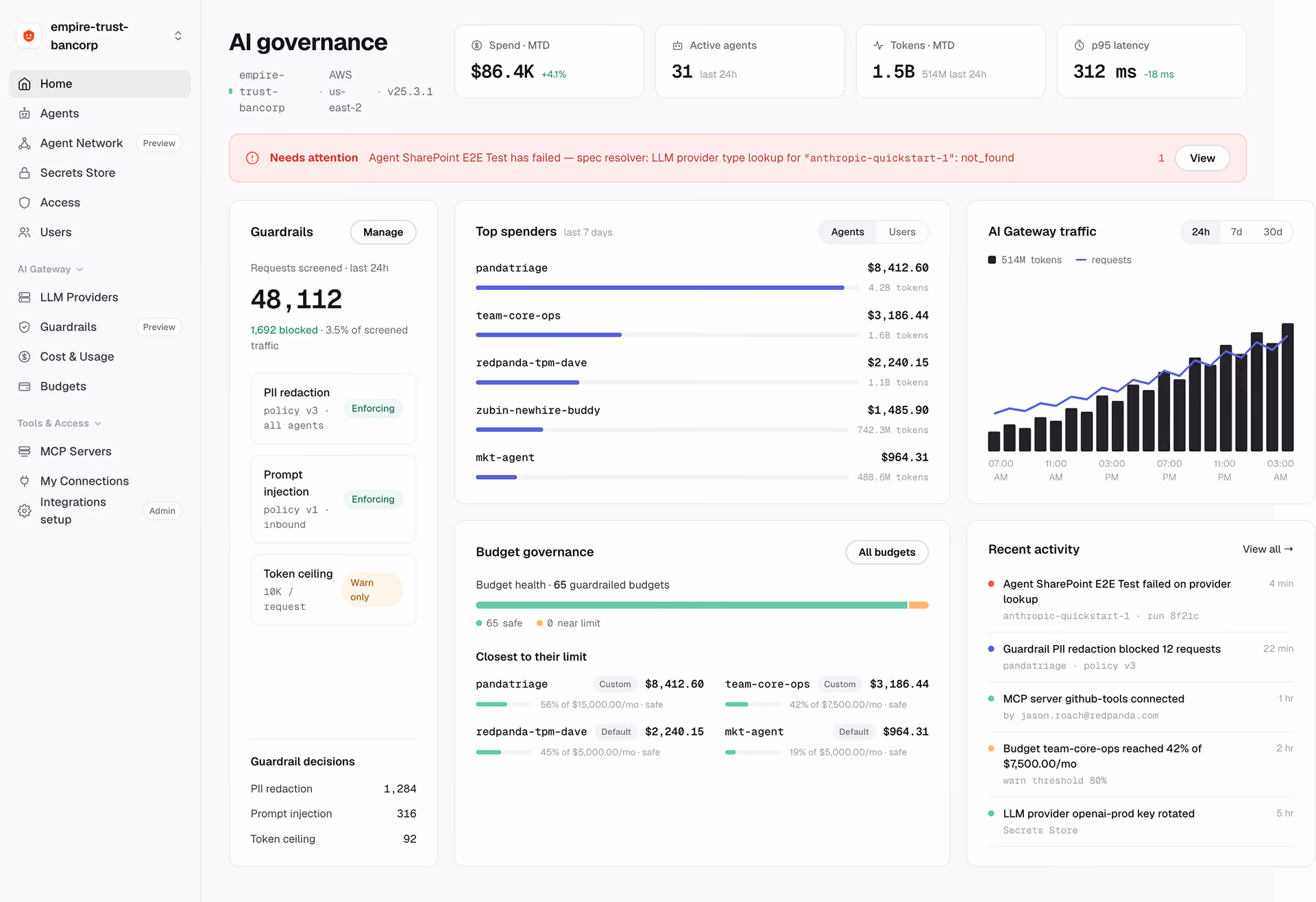Click View on the attention banner
1316x902 pixels.
[x=1202, y=158]
